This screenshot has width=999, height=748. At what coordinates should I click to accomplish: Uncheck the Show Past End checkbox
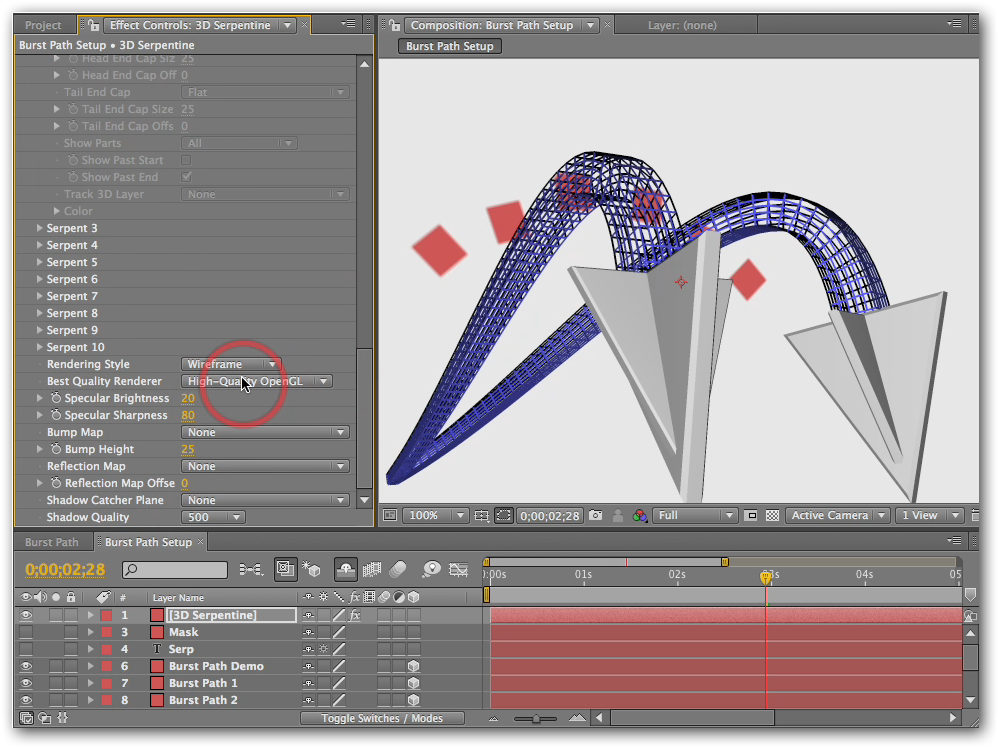point(186,177)
